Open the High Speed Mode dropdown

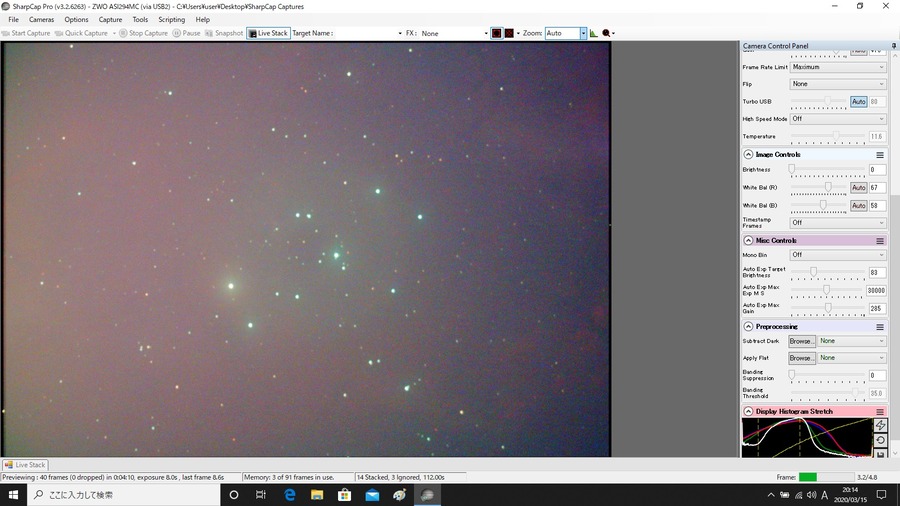(838, 119)
